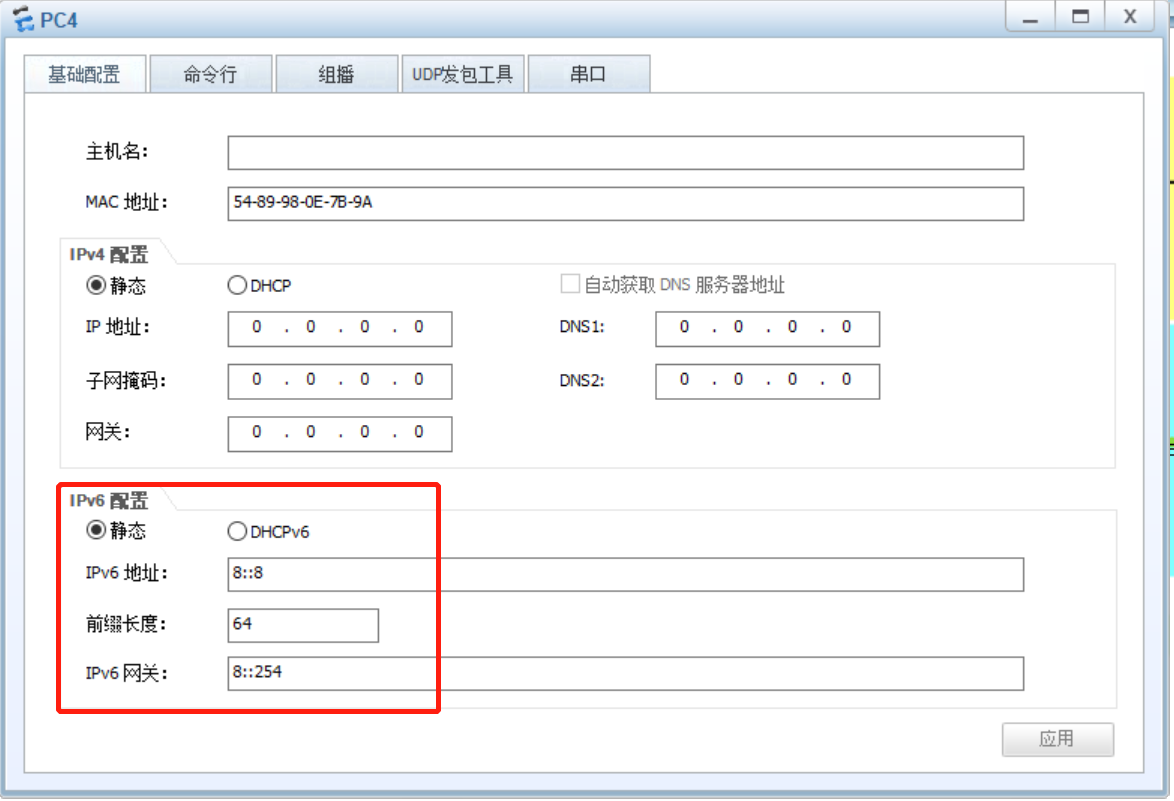Viewport: 1174px width, 801px height.
Task: Toggle 自动获取 DNS 服务器地址 checkbox
Action: [570, 284]
